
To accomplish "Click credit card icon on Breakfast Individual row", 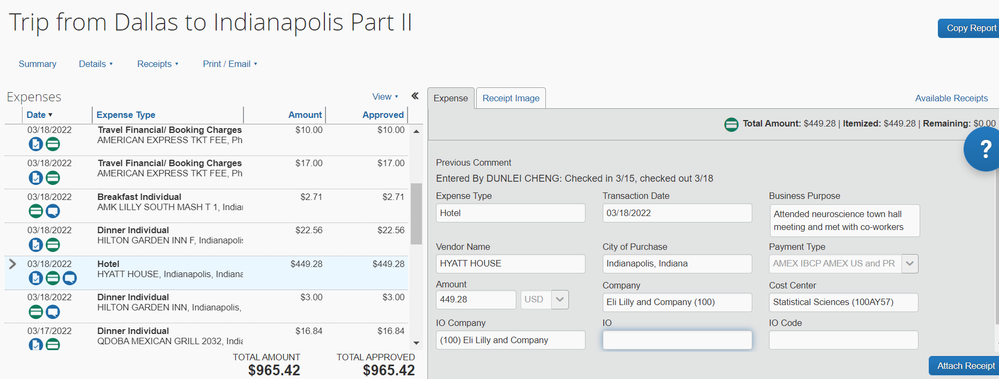I will [x=36, y=211].
